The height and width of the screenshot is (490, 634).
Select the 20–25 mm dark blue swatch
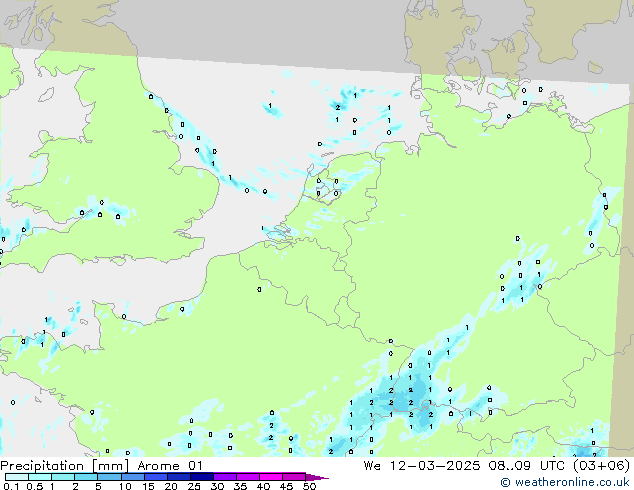(178, 477)
